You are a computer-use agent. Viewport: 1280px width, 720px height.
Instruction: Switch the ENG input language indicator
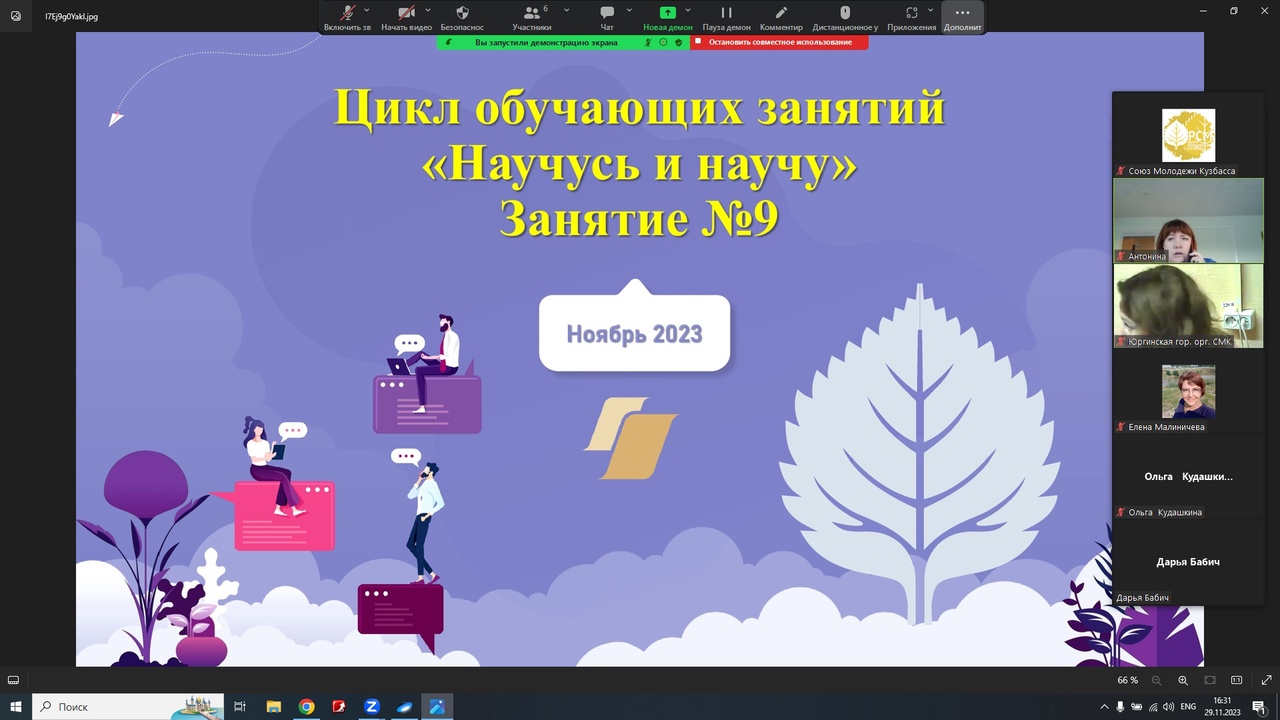pos(1189,707)
